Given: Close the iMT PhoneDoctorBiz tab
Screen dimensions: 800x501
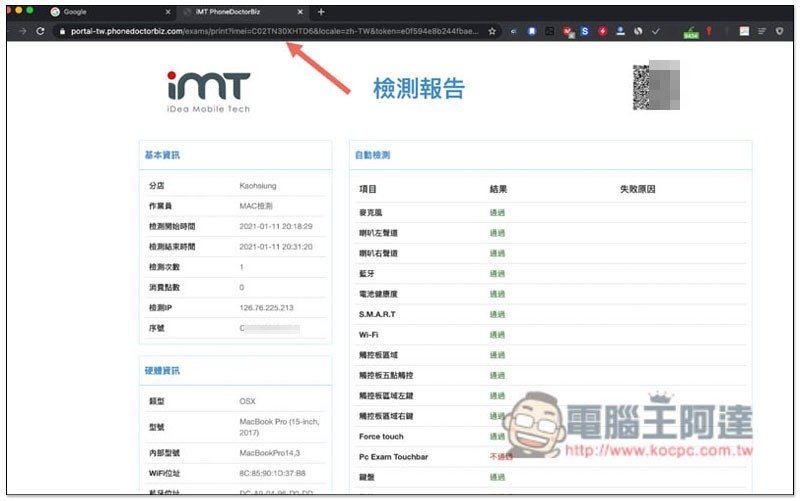Looking at the screenshot, I should pyautogui.click(x=298, y=12).
